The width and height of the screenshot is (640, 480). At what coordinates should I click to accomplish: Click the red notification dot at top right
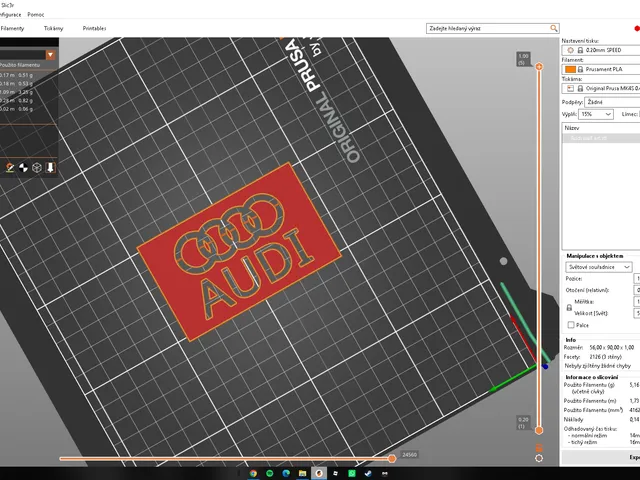point(637,28)
